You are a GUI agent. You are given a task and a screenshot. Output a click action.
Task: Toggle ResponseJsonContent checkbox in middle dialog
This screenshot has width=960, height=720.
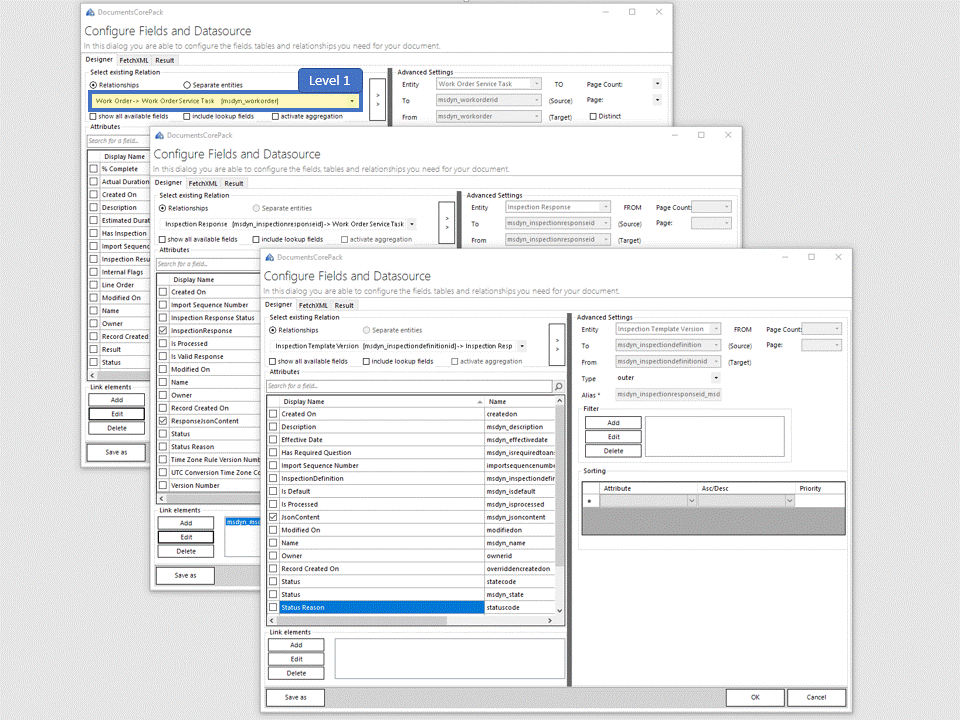pos(163,421)
